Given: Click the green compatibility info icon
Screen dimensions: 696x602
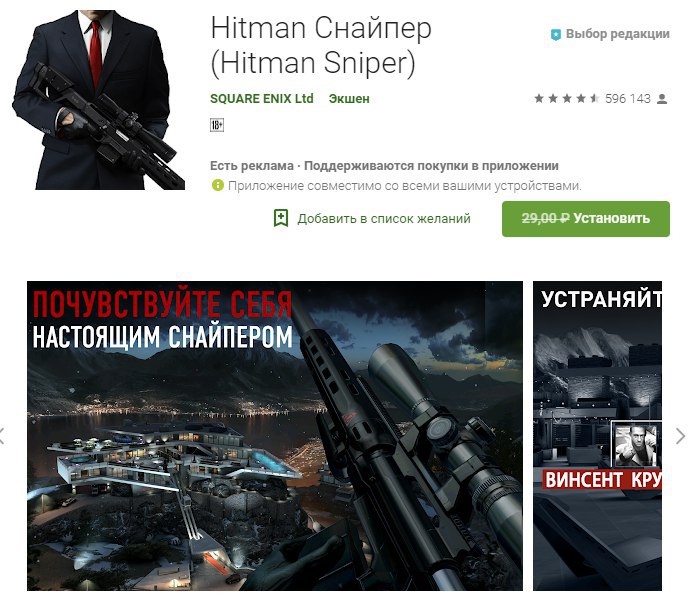Looking at the screenshot, I should coord(218,185).
